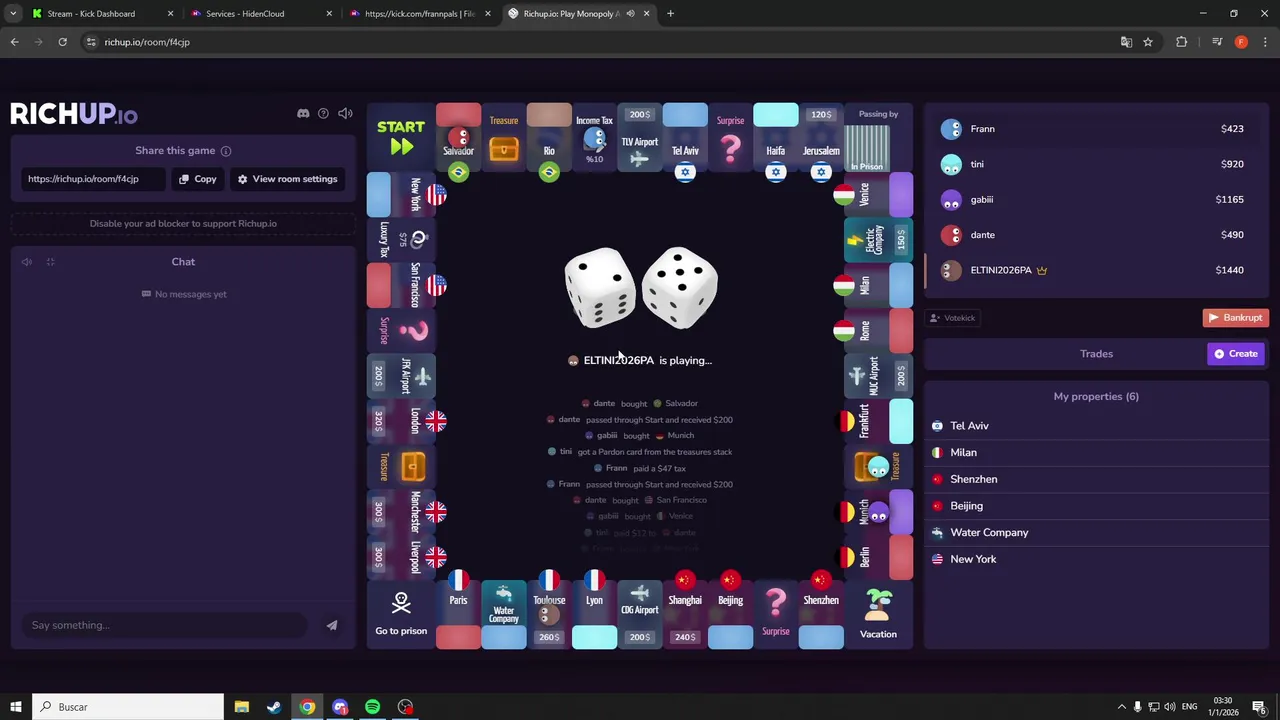Open View room settings

pos(287,179)
